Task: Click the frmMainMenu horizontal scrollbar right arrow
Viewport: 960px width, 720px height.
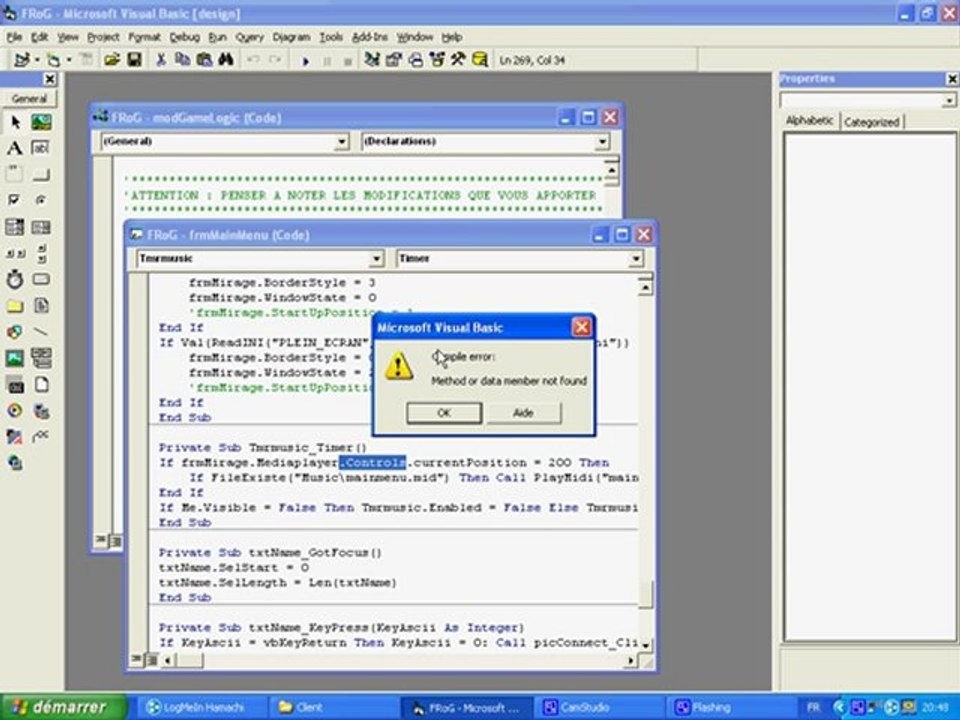Action: coord(631,661)
